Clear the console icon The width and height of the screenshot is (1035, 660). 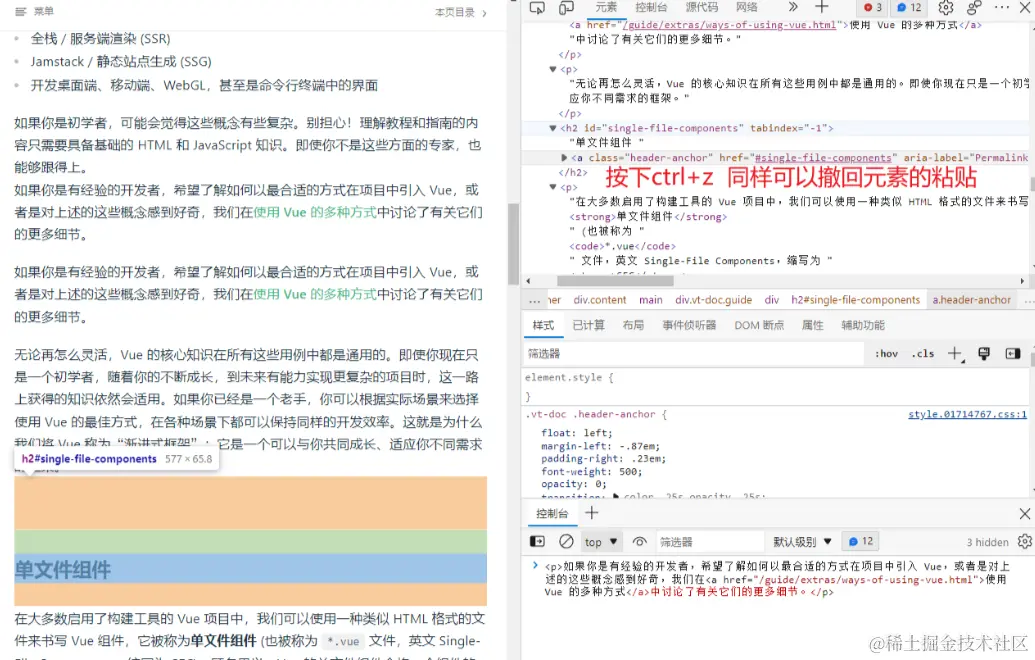click(x=566, y=542)
